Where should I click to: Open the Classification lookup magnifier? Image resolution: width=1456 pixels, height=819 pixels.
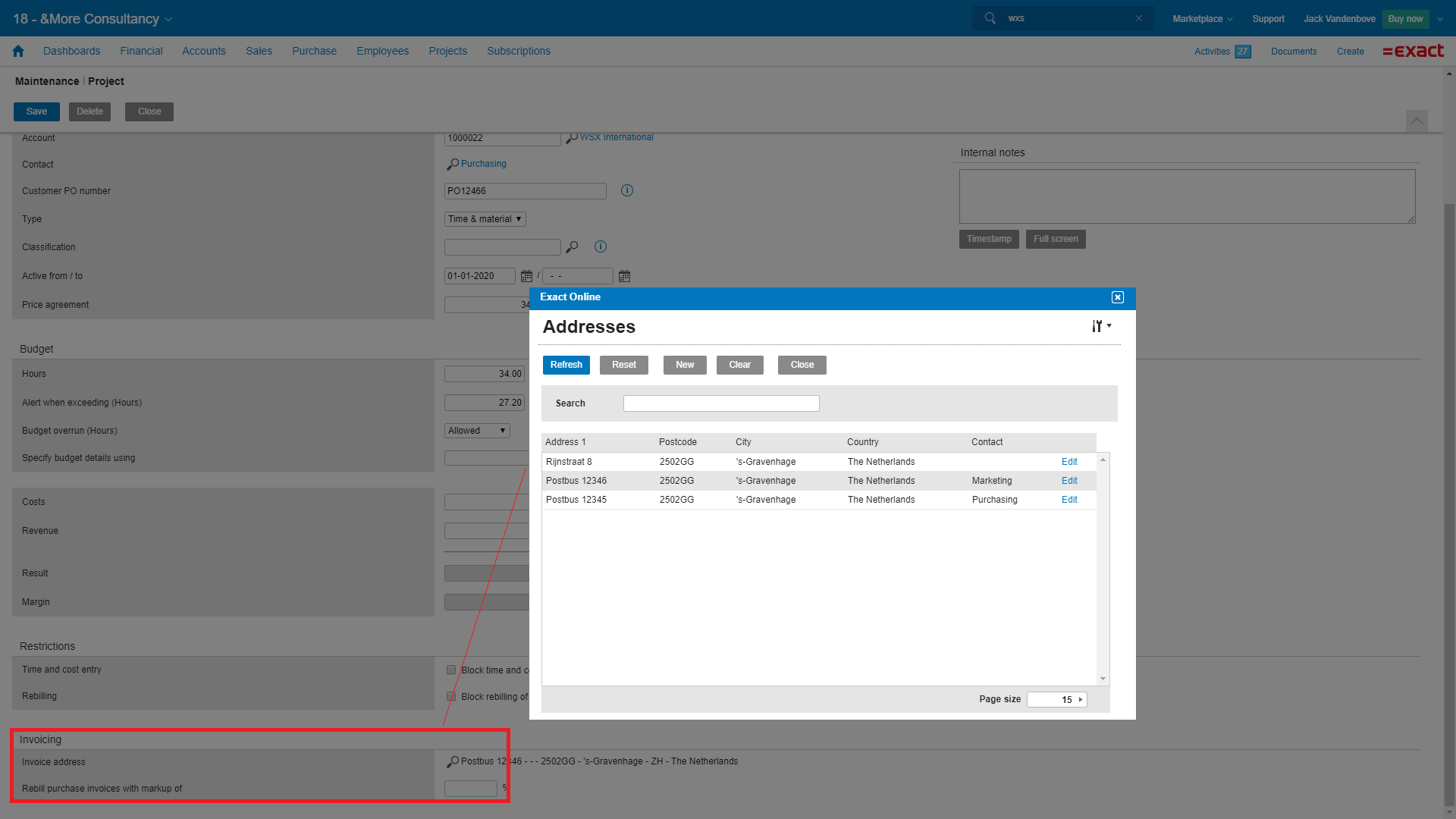click(572, 246)
